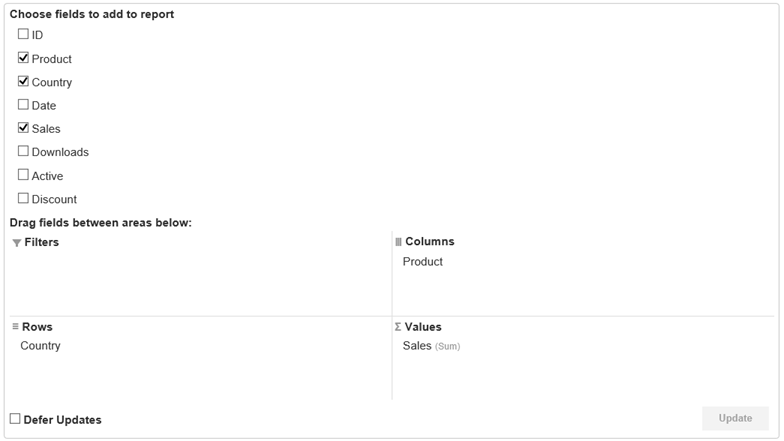Enable the Active field checkbox
The width and height of the screenshot is (784, 441).
23,175
